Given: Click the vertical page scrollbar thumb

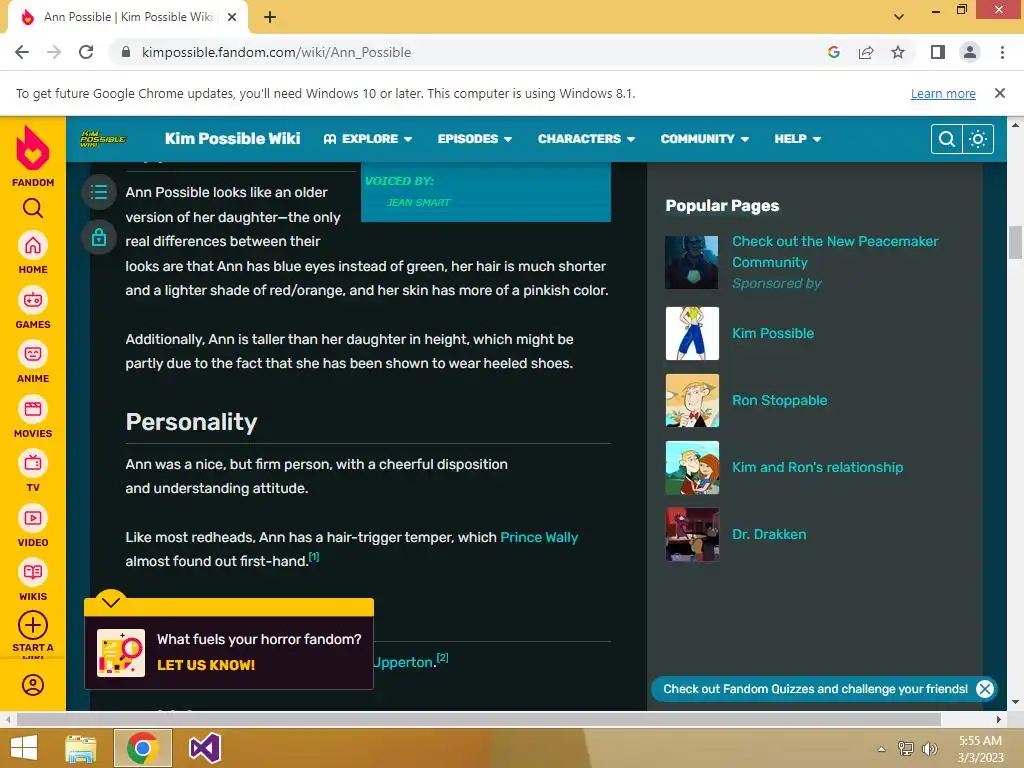Looking at the screenshot, I should pos(1015,242).
